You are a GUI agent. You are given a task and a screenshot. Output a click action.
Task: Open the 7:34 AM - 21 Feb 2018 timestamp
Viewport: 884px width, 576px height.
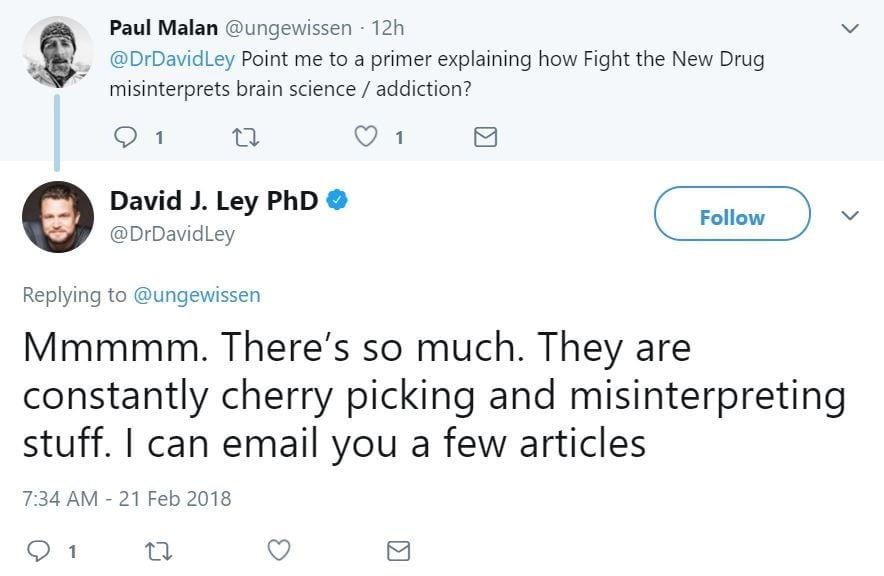[127, 497]
